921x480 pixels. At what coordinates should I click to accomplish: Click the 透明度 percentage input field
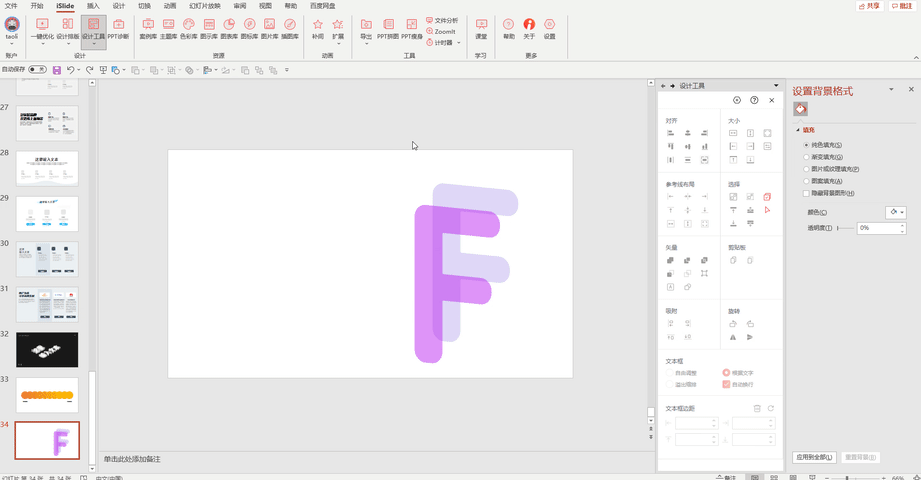pyautogui.click(x=882, y=228)
